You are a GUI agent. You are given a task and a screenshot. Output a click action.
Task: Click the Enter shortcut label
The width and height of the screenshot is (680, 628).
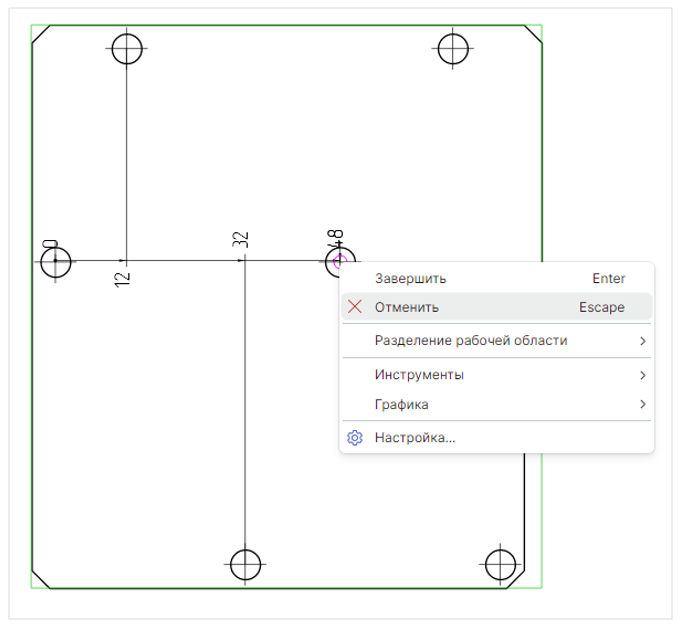[608, 278]
